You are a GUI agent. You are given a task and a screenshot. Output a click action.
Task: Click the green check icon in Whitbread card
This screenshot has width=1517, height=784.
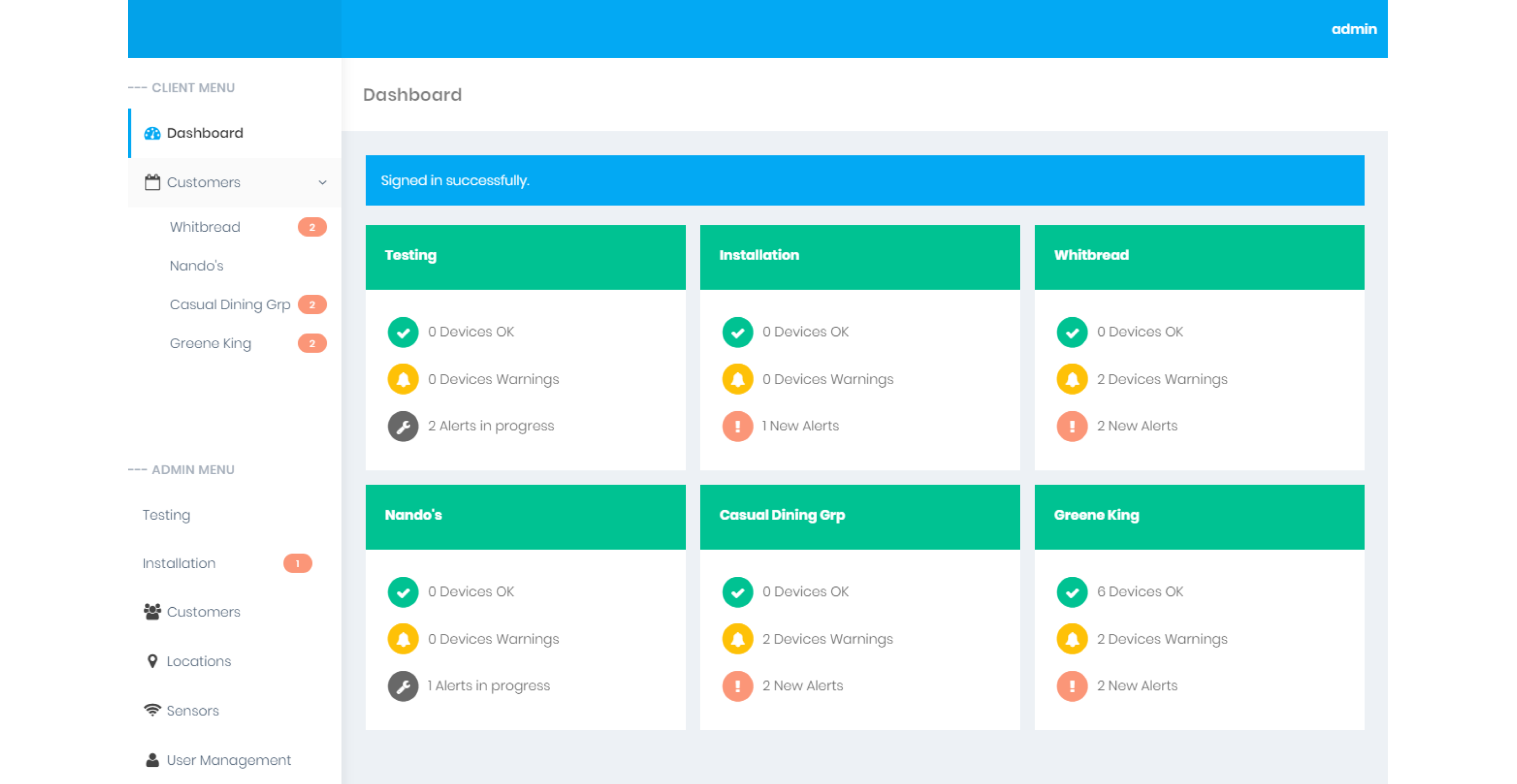(1072, 332)
